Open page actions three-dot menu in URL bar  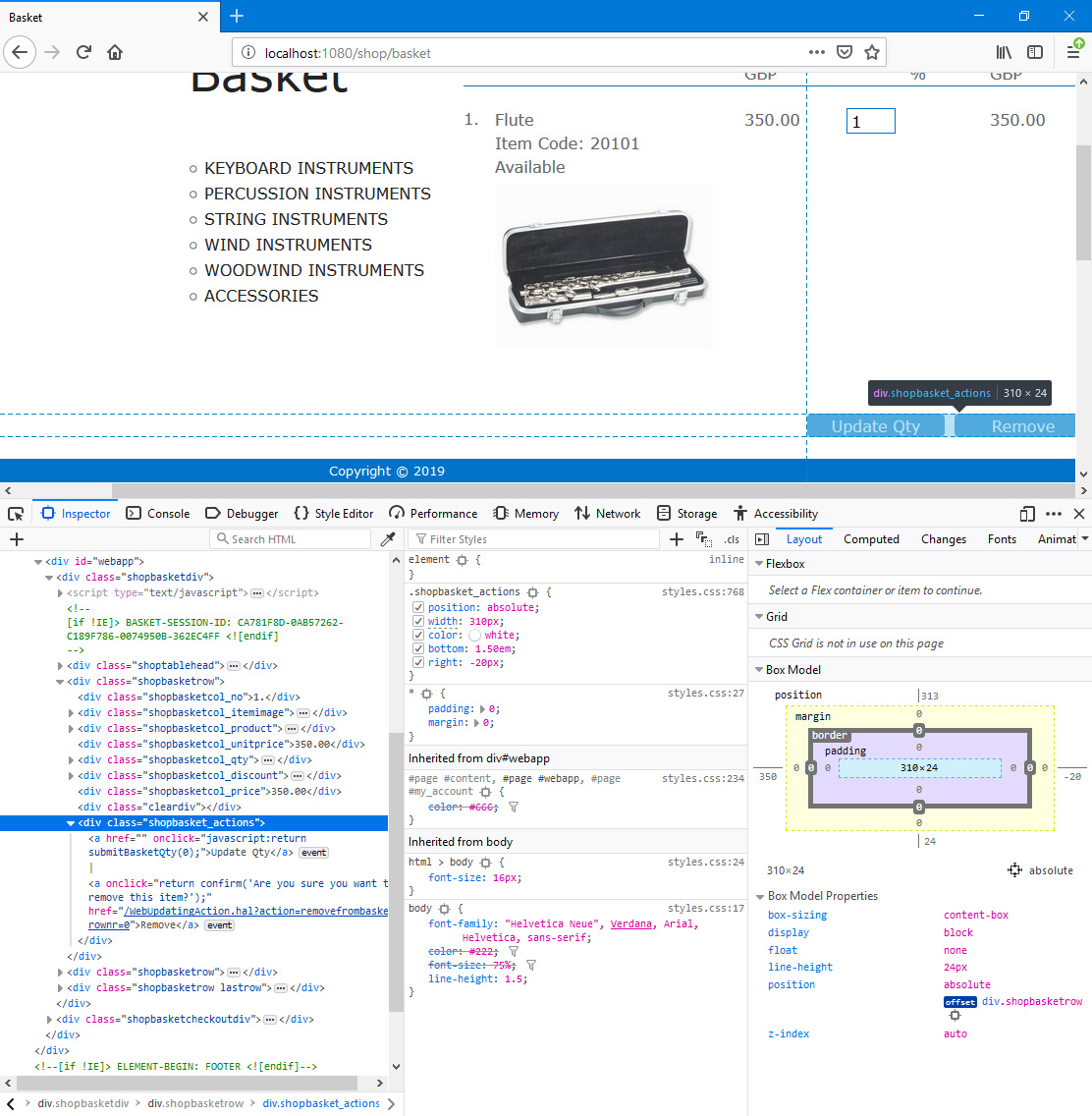[817, 52]
